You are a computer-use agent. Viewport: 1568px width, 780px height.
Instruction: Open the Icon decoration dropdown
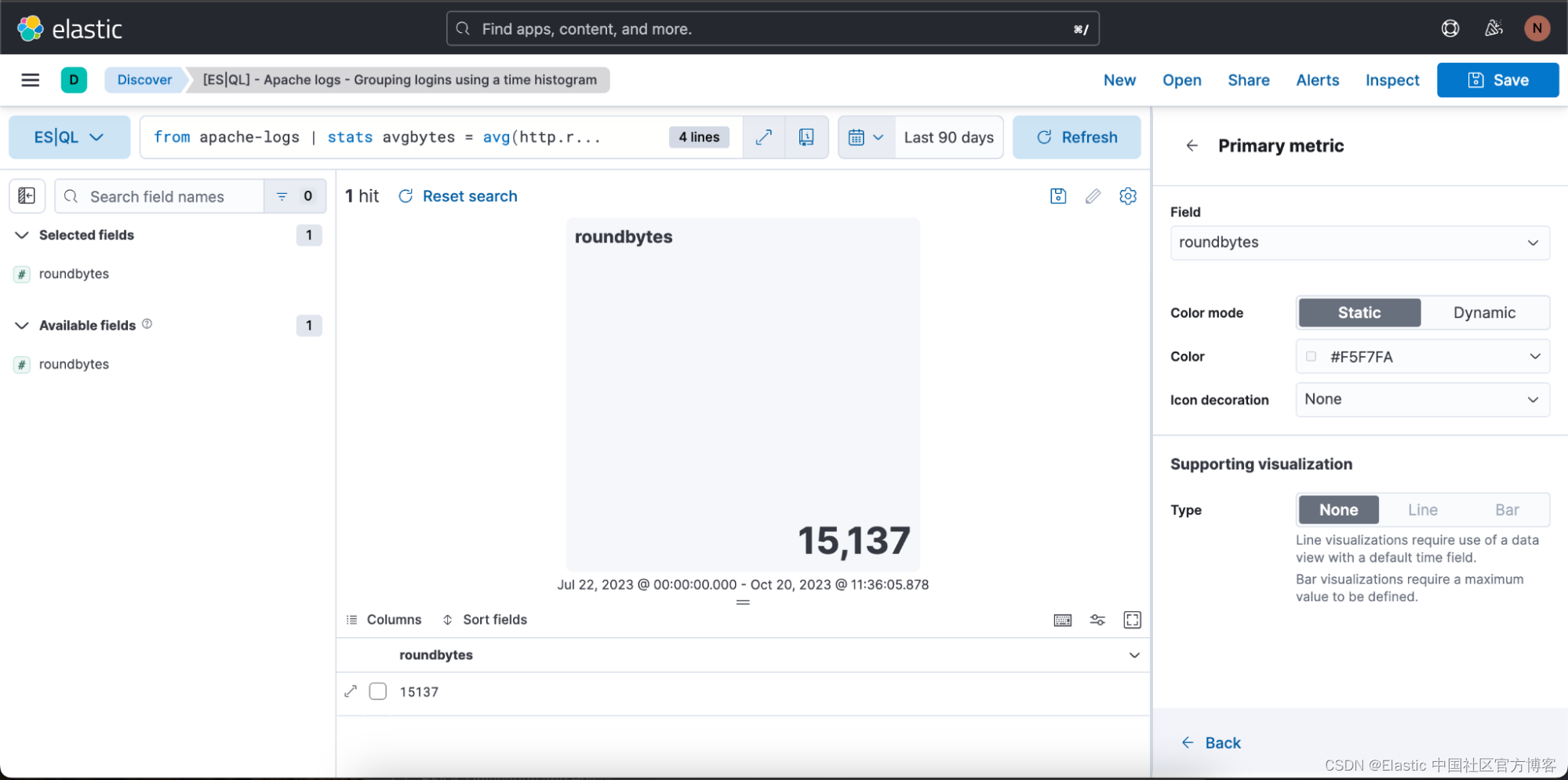click(x=1422, y=399)
